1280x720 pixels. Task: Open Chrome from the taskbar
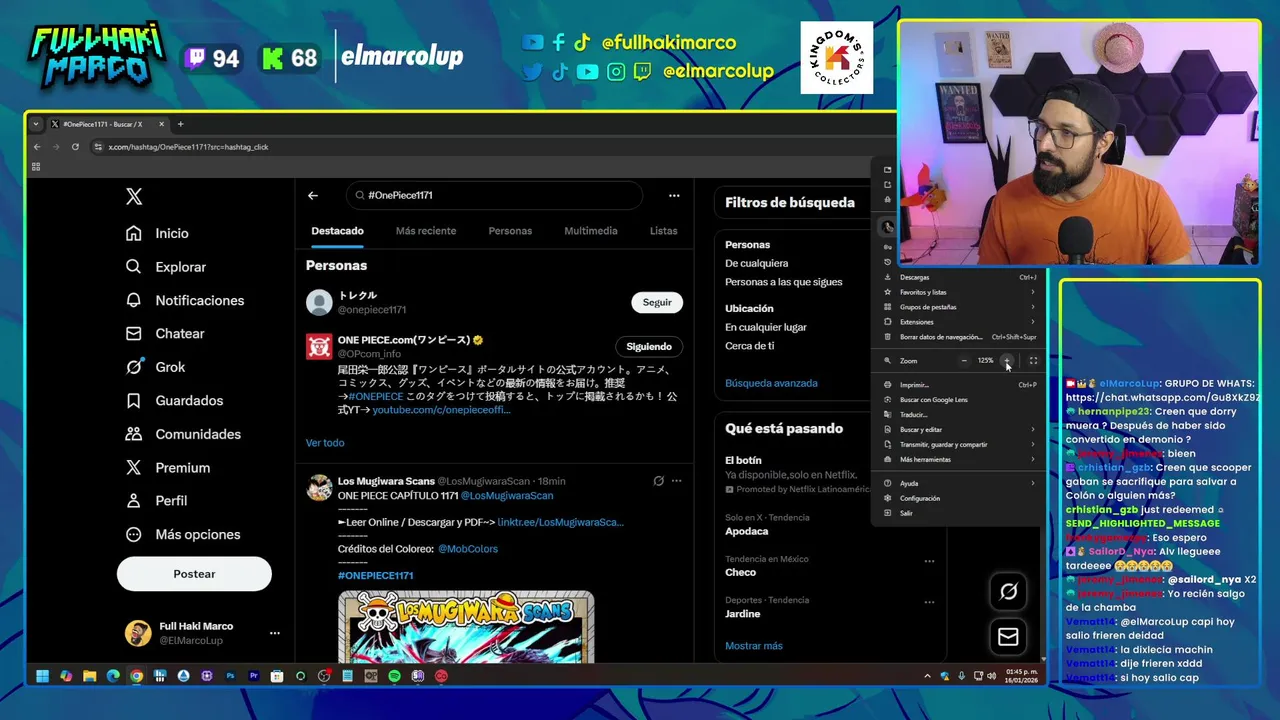point(137,676)
